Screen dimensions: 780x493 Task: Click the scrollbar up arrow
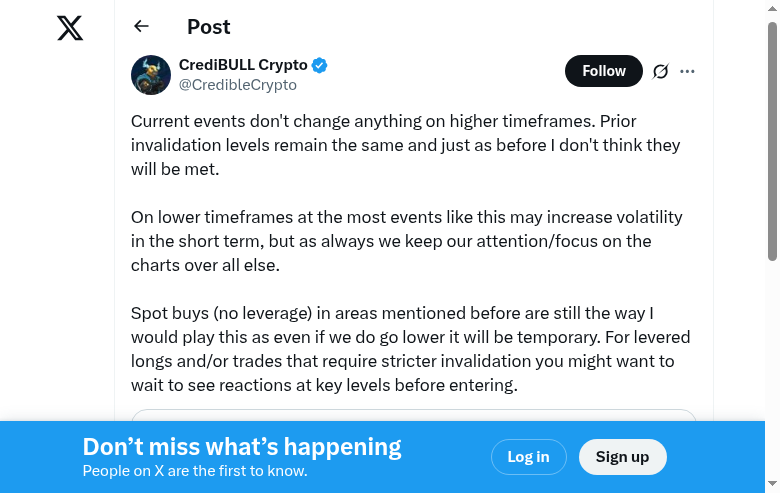(772, 8)
